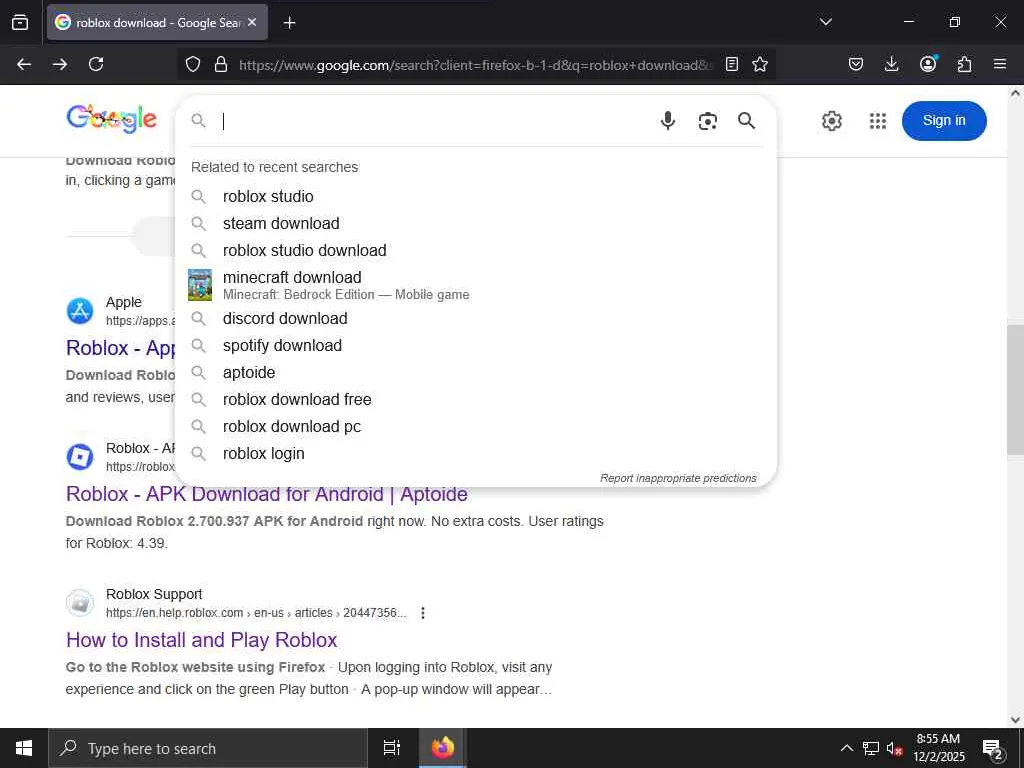This screenshot has height=768, width=1024.
Task: Open the Roblox APK Download for Android link
Action: pos(266,494)
